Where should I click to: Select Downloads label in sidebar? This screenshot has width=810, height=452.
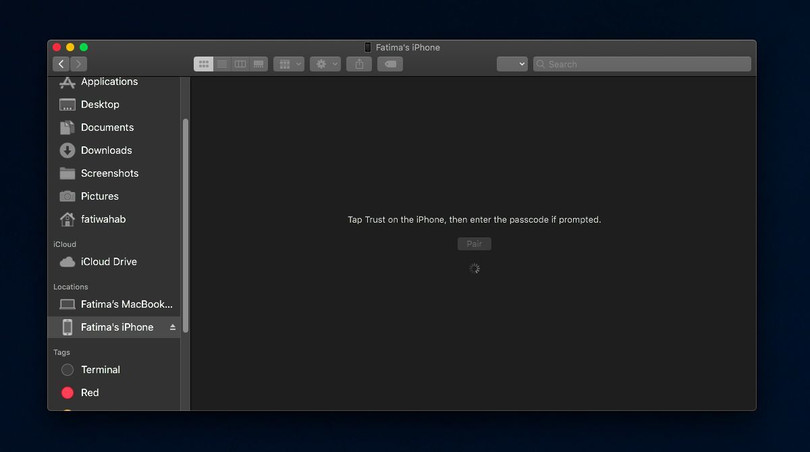(x=106, y=150)
